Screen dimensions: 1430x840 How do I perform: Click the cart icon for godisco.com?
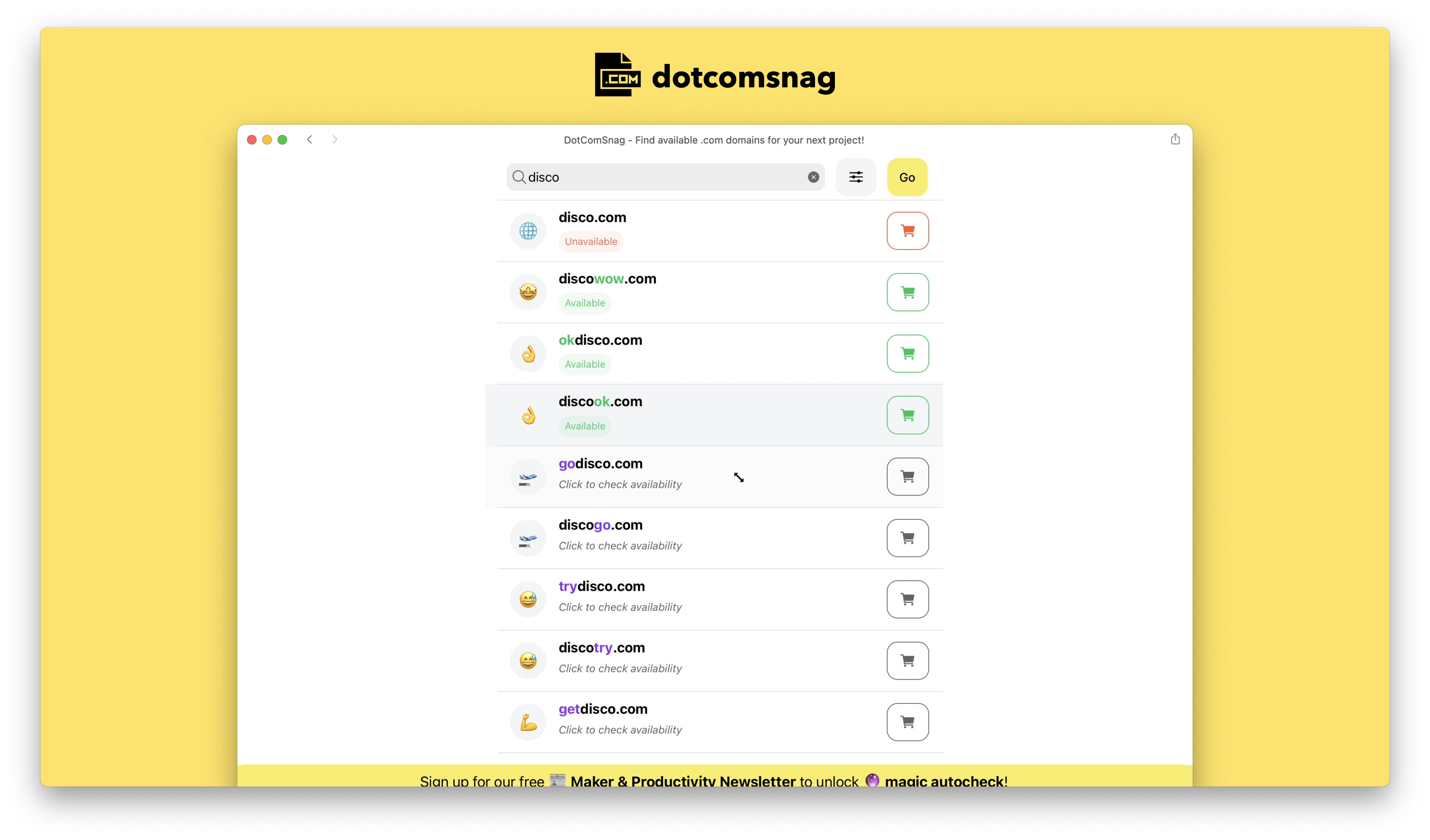click(x=907, y=477)
